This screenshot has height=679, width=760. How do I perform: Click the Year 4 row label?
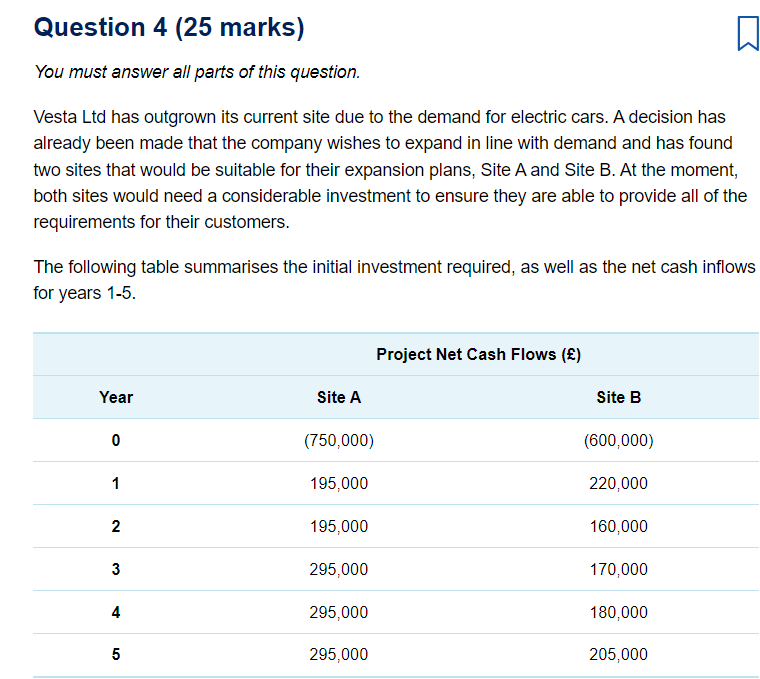(116, 612)
